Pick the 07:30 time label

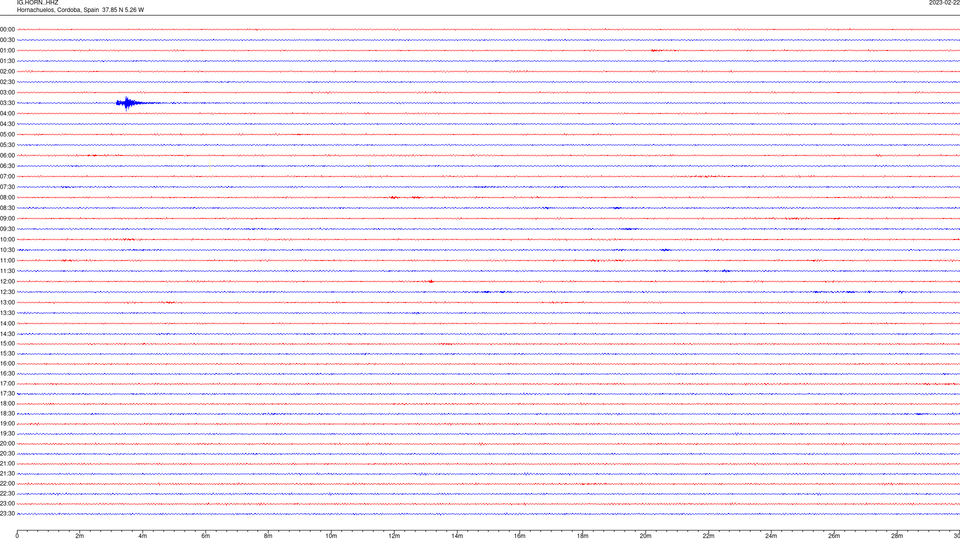point(7,187)
